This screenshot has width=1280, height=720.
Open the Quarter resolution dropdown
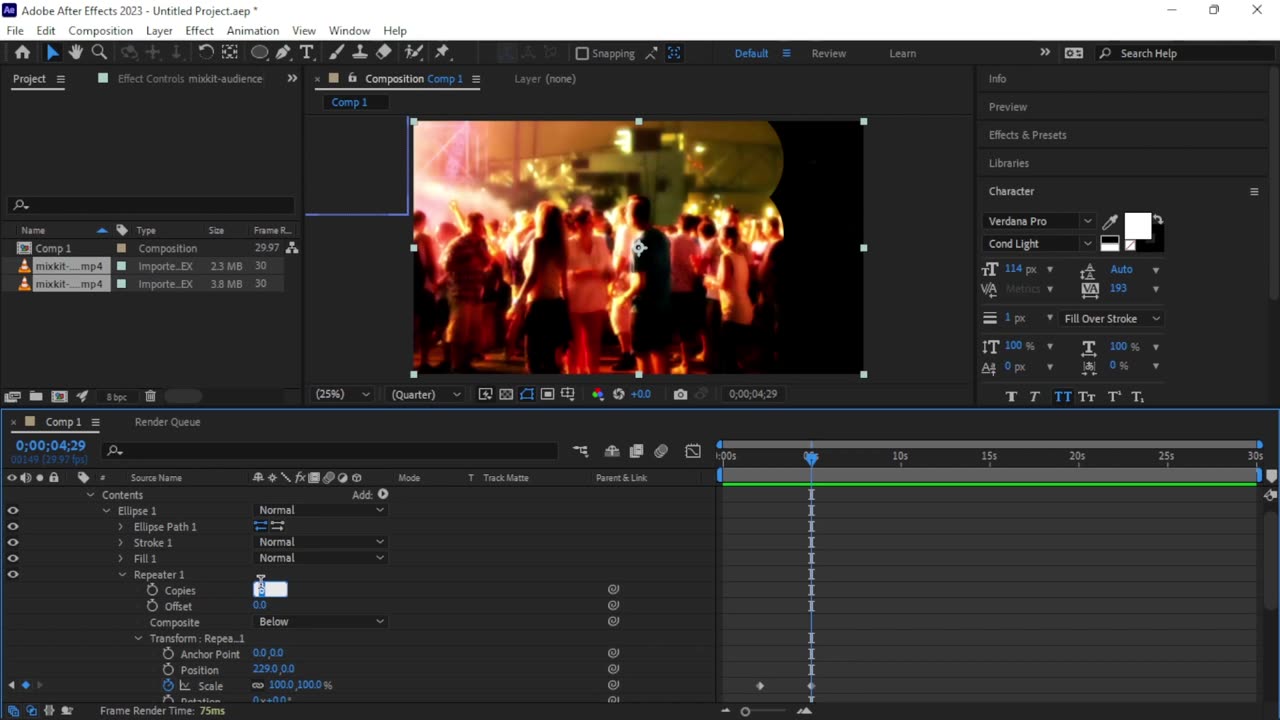click(x=425, y=394)
